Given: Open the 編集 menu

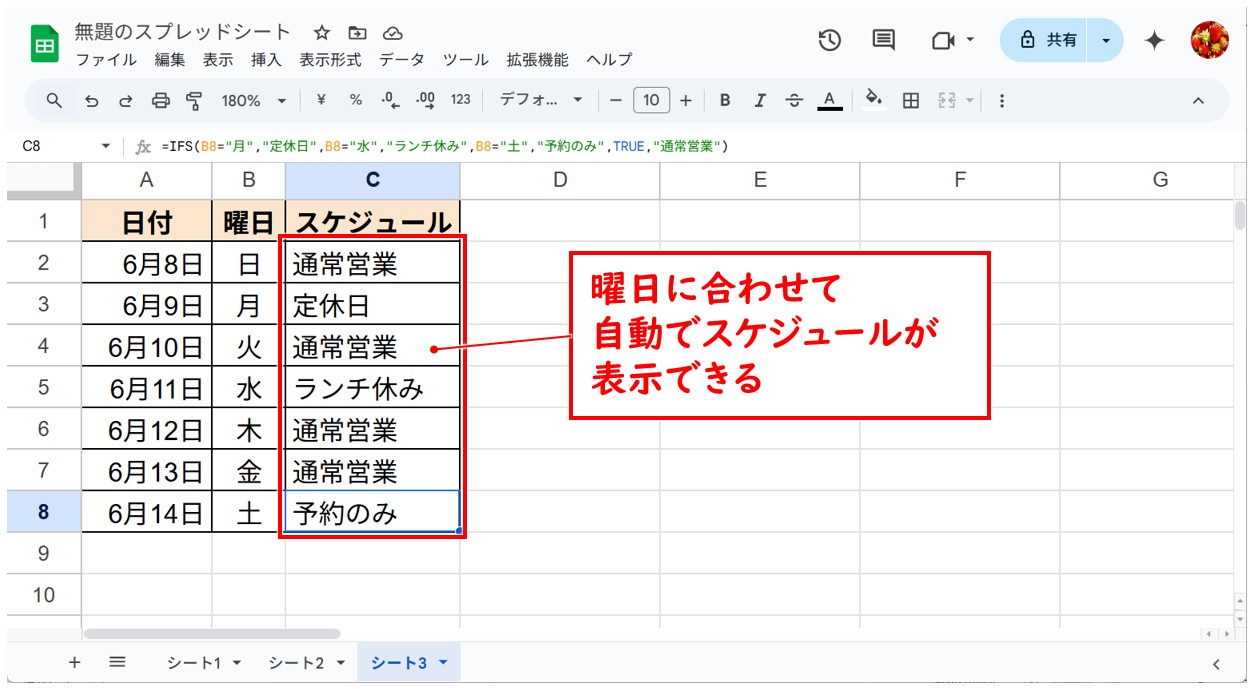Looking at the screenshot, I should (170, 60).
